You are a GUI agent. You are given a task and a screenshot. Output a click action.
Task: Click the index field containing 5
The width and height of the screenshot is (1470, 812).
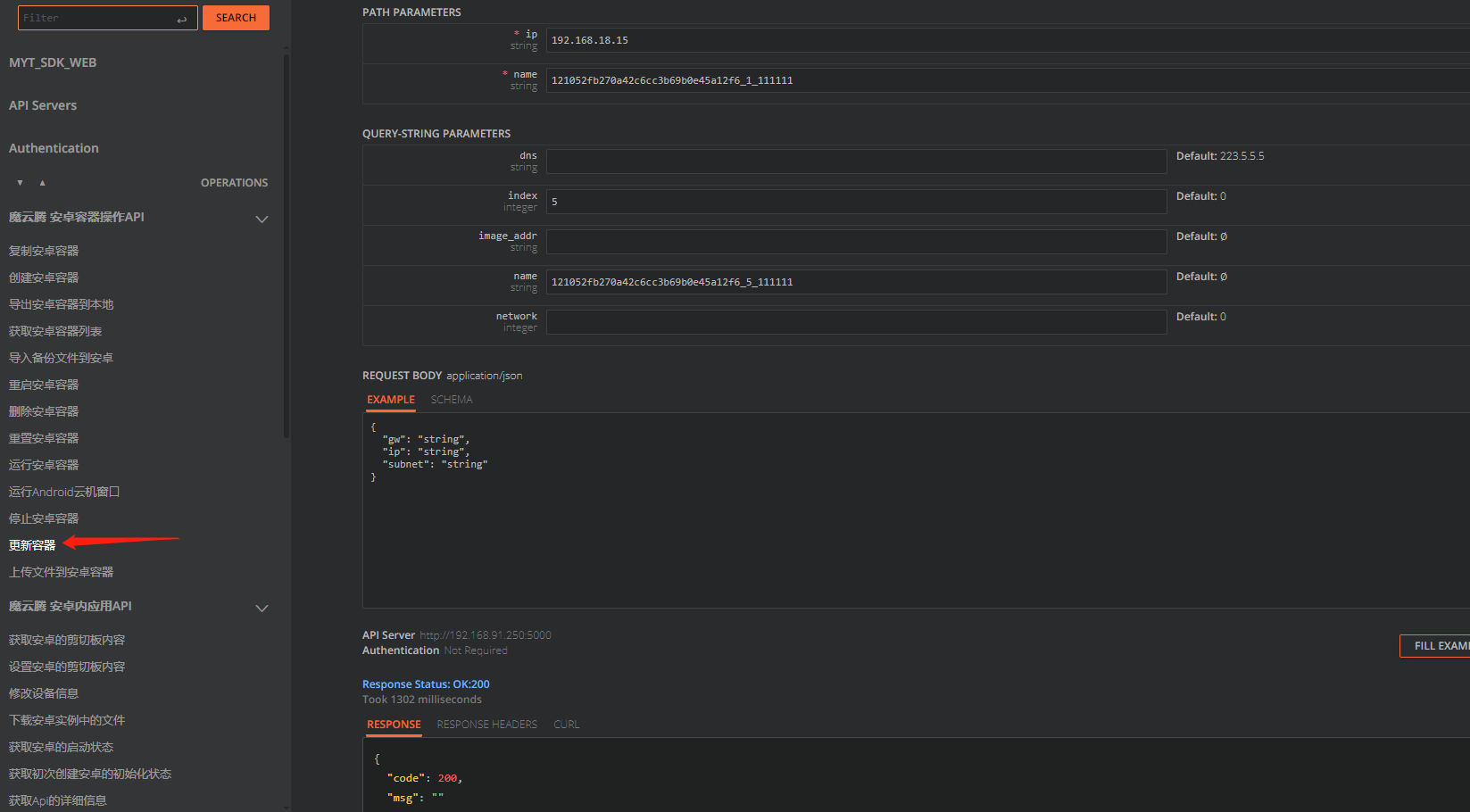[x=856, y=202]
